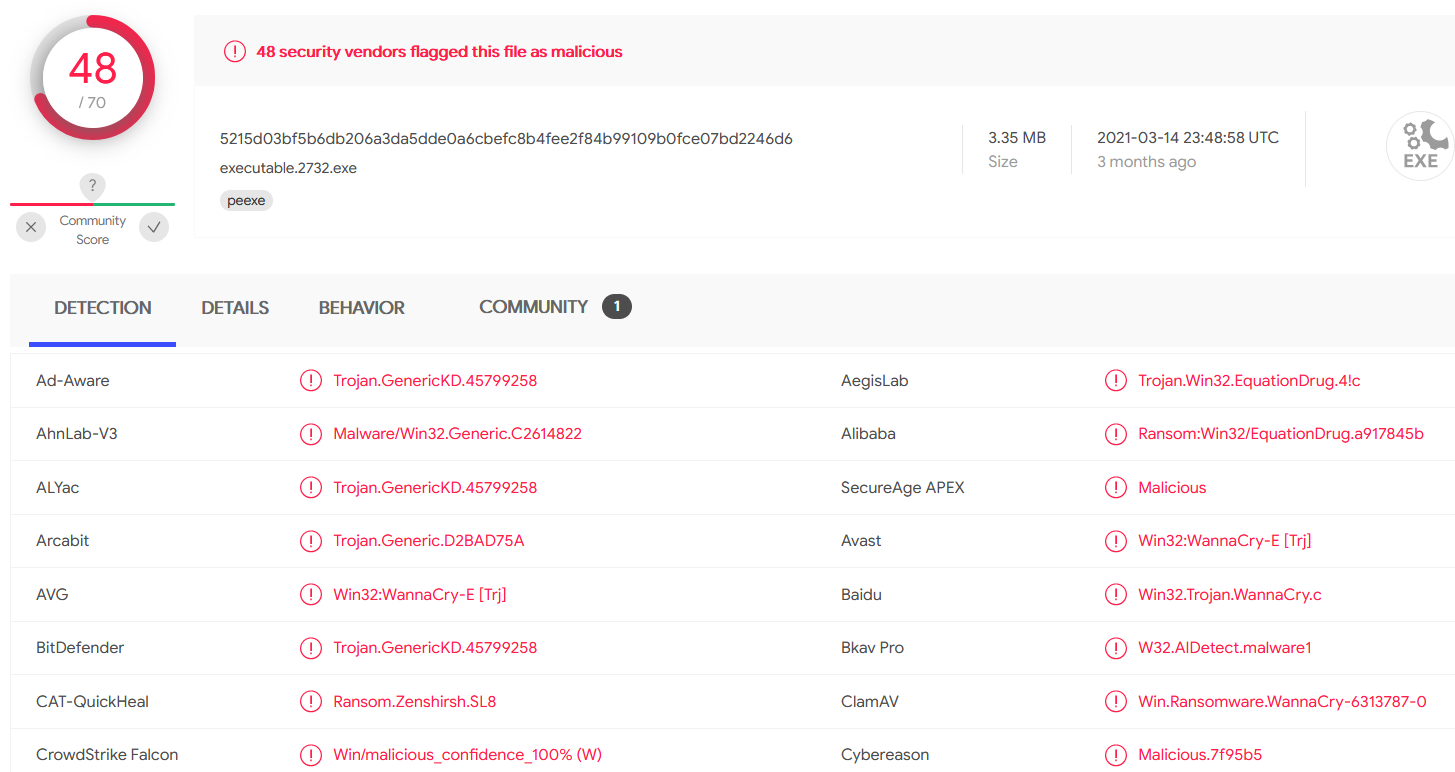
Task: Click the CAT-QuickHeal vendor name
Action: point(92,702)
